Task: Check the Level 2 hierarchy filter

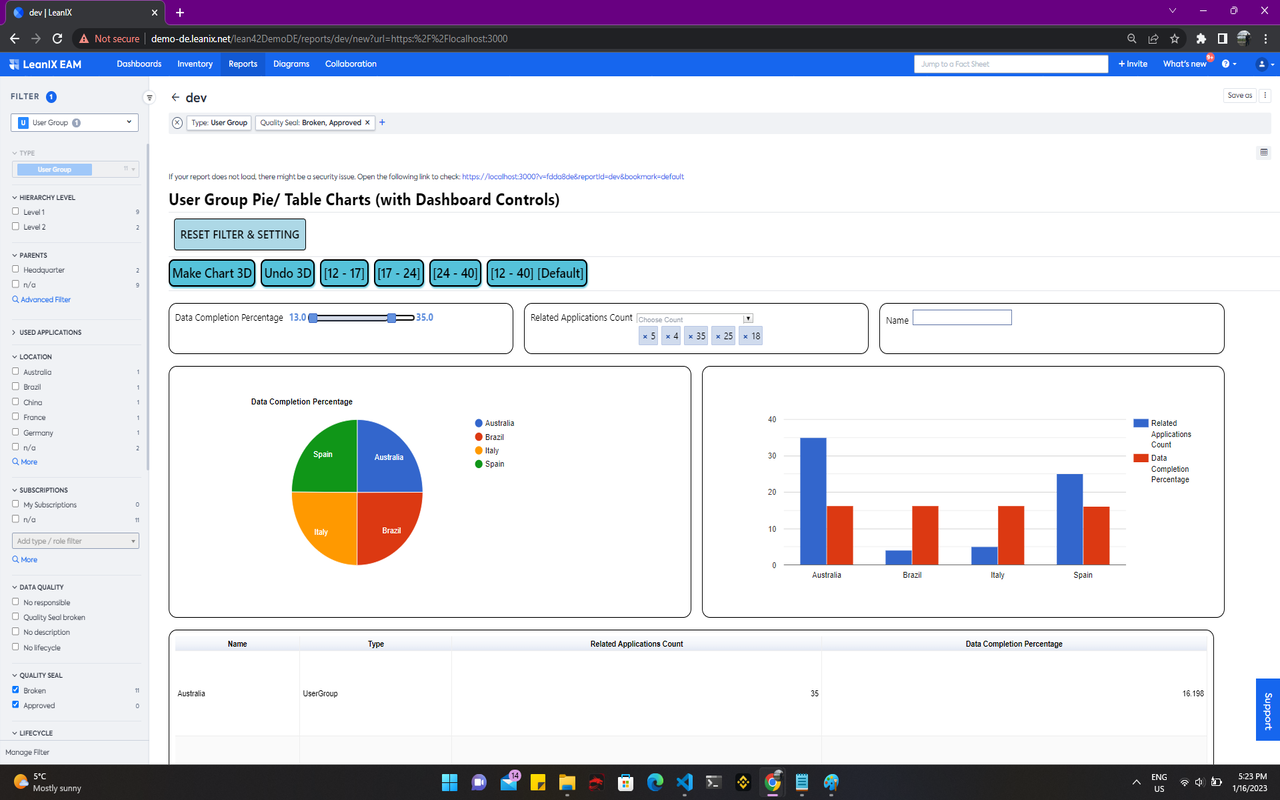Action: tap(15, 227)
